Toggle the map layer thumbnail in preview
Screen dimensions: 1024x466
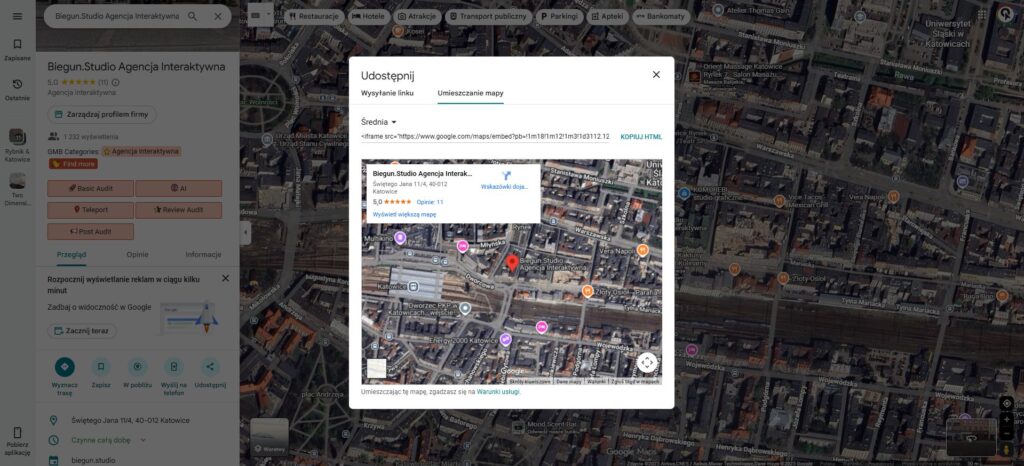tap(376, 368)
